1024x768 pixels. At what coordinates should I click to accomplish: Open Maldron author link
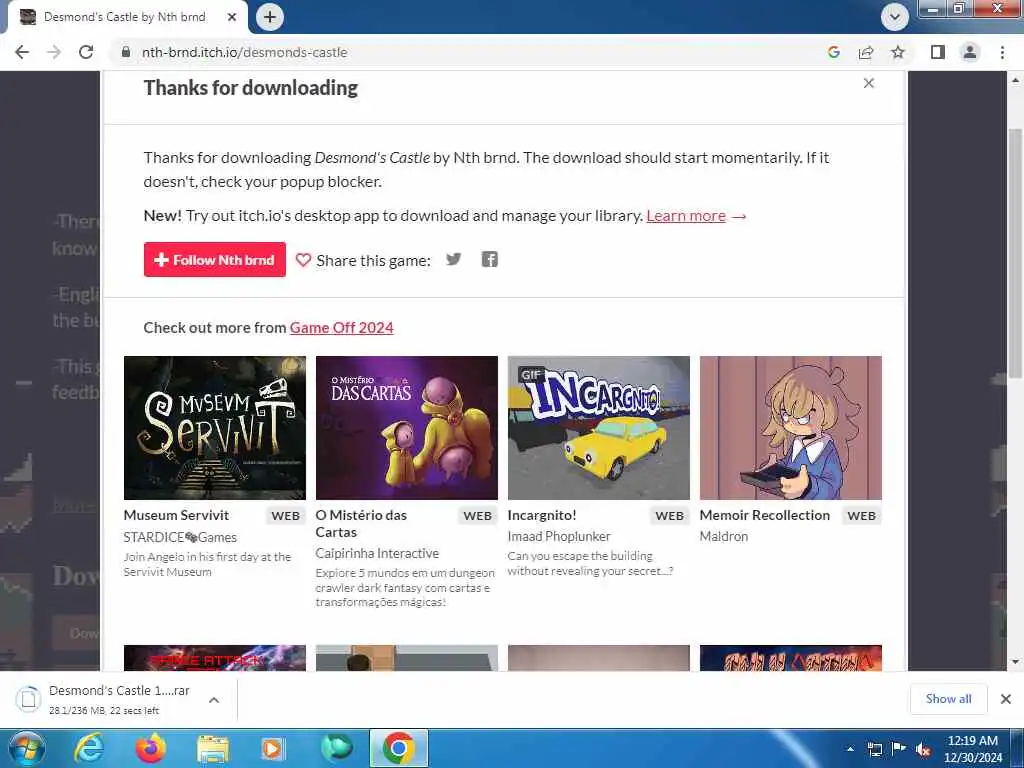[724, 536]
